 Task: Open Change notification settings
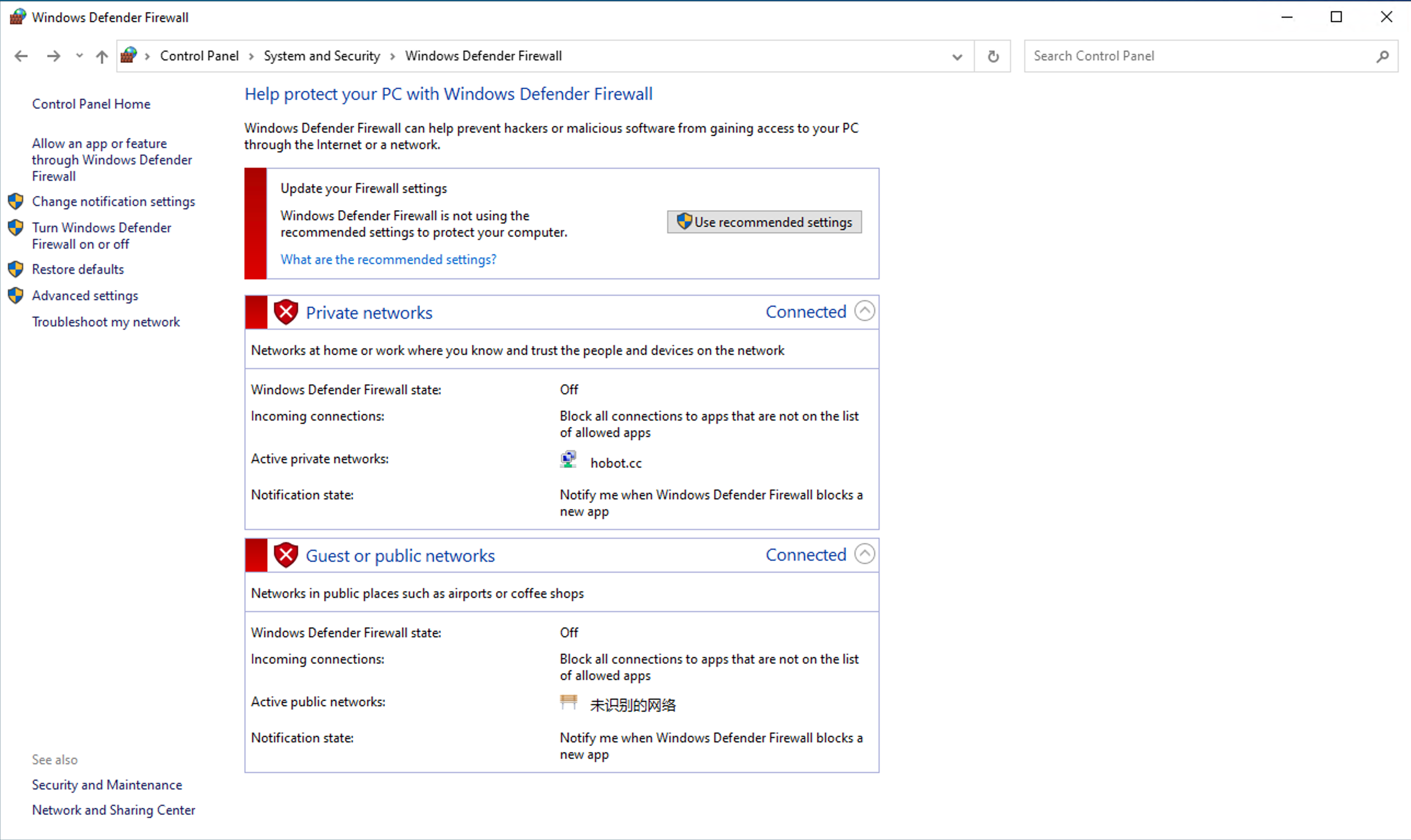[114, 202]
